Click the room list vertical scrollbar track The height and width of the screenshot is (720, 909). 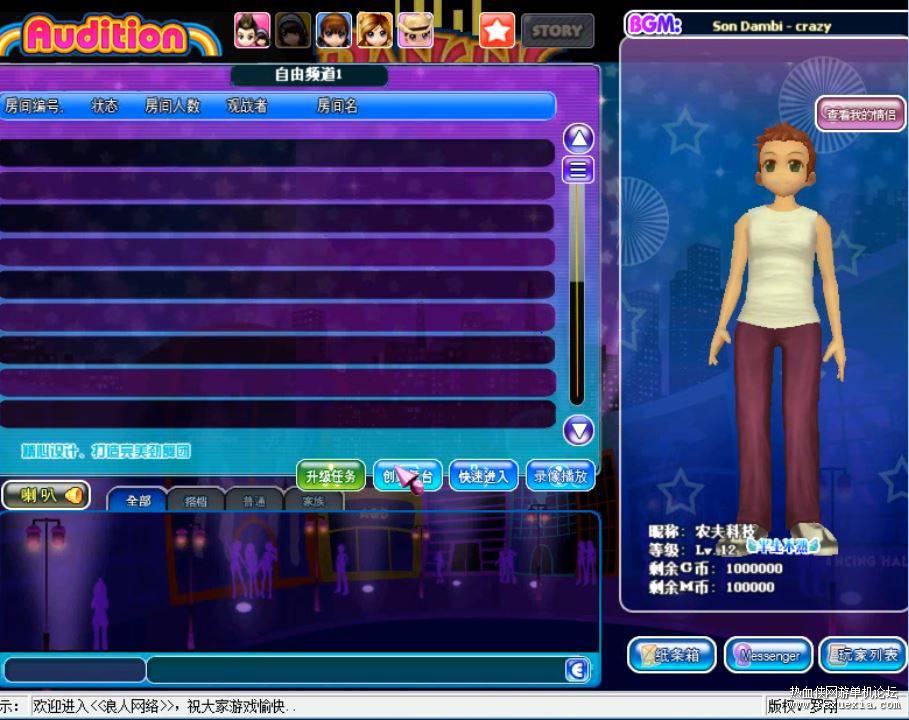(x=576, y=296)
